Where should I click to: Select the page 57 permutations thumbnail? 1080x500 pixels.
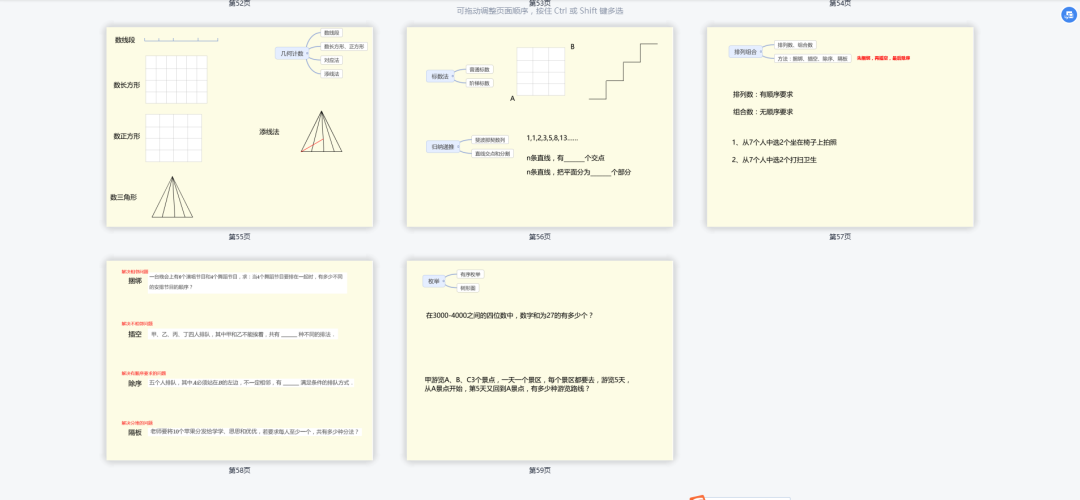click(x=840, y=127)
